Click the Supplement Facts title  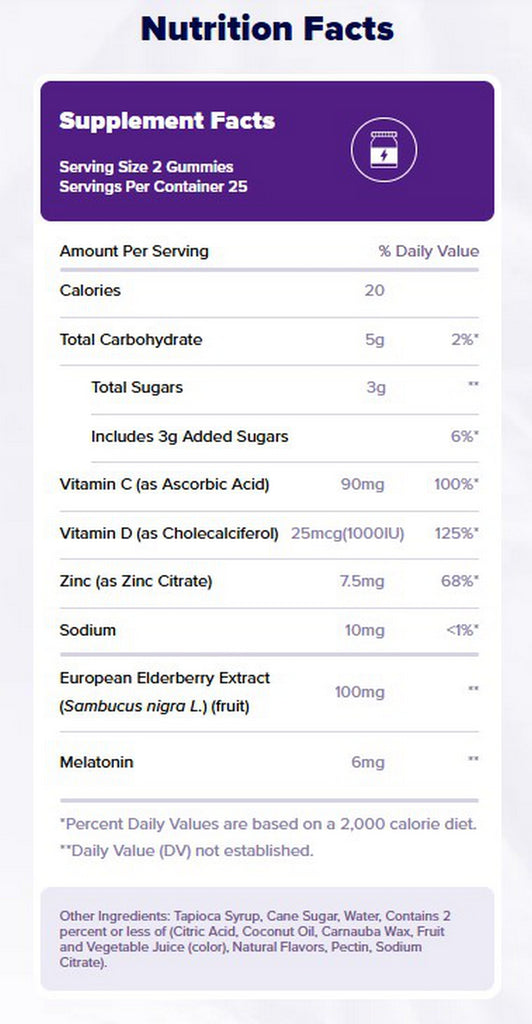pyautogui.click(x=167, y=121)
